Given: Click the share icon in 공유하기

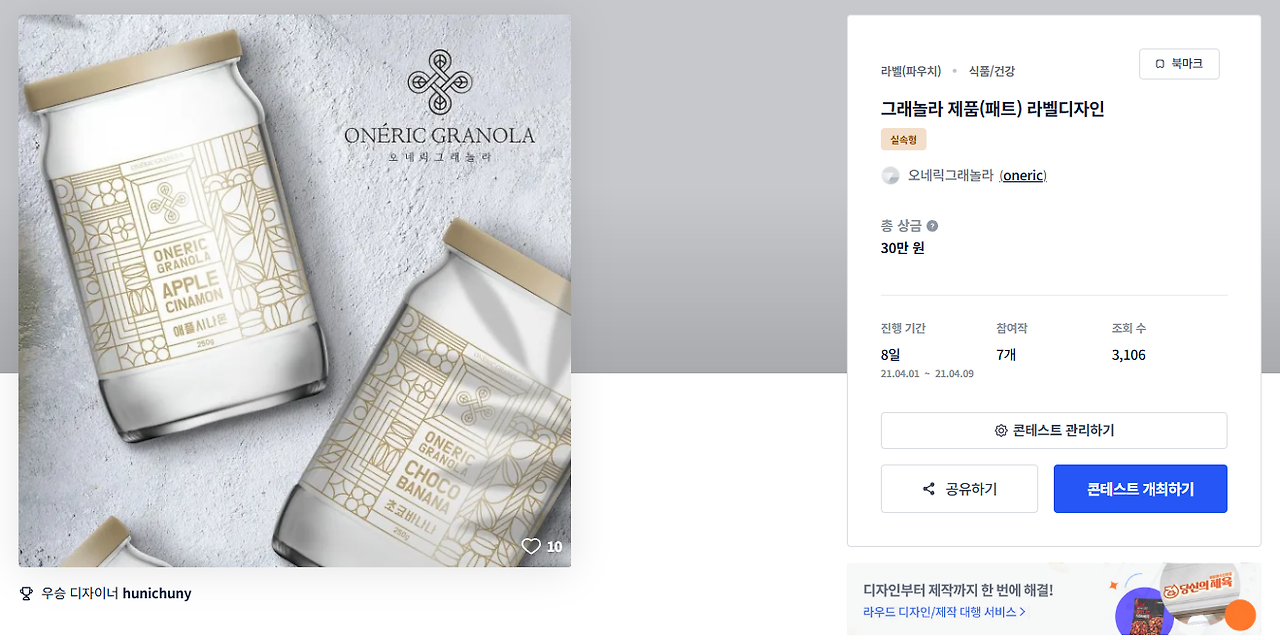Looking at the screenshot, I should pyautogui.click(x=929, y=489).
